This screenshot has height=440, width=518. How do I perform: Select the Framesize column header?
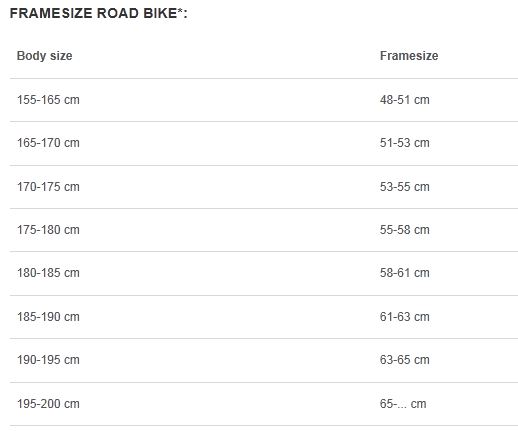coord(409,56)
